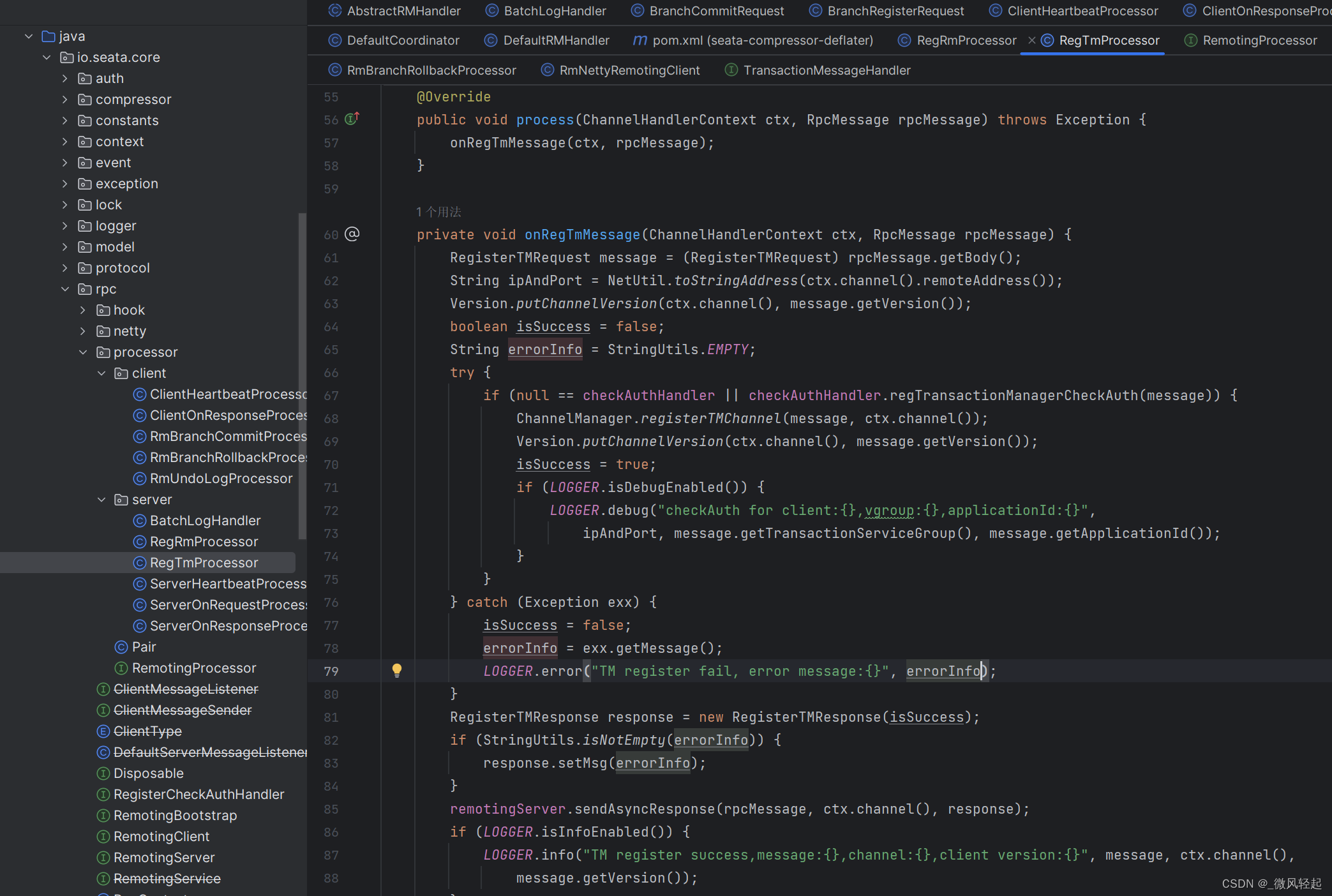Image resolution: width=1332 pixels, height=896 pixels.
Task: Switch to RmBranchRollbackProcessor tab
Action: pos(423,70)
